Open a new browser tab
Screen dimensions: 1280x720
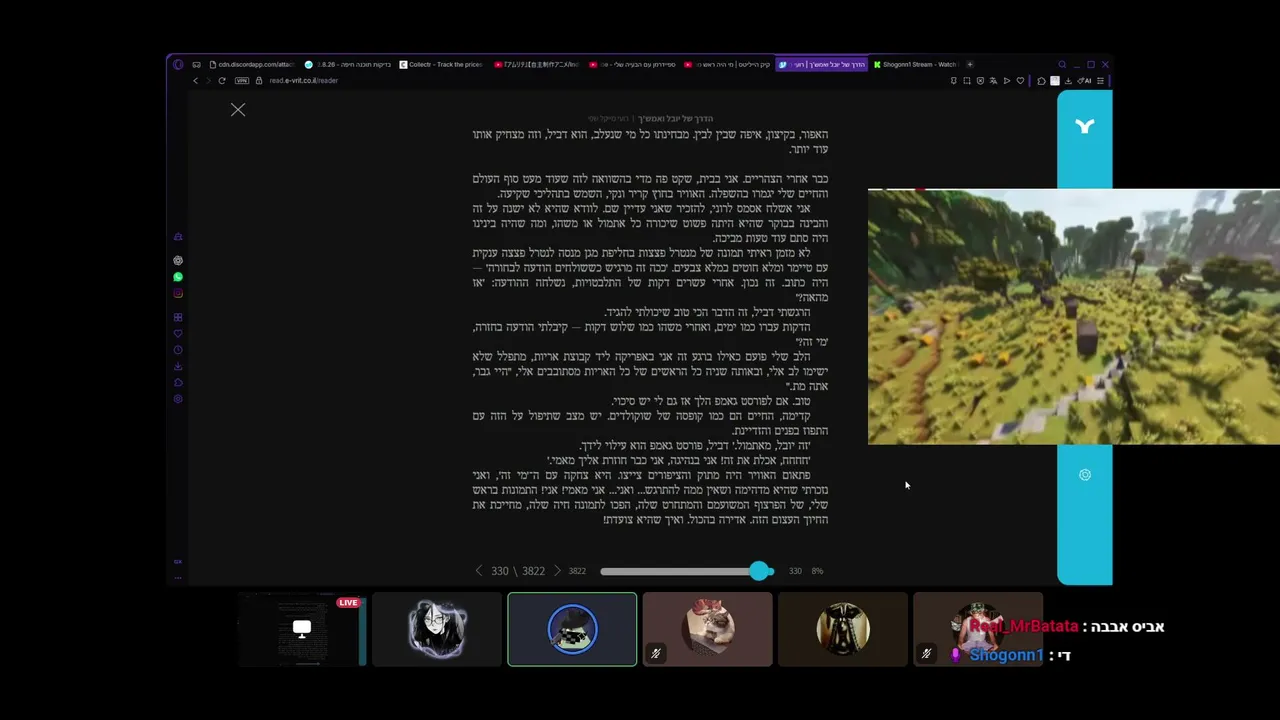click(x=969, y=65)
